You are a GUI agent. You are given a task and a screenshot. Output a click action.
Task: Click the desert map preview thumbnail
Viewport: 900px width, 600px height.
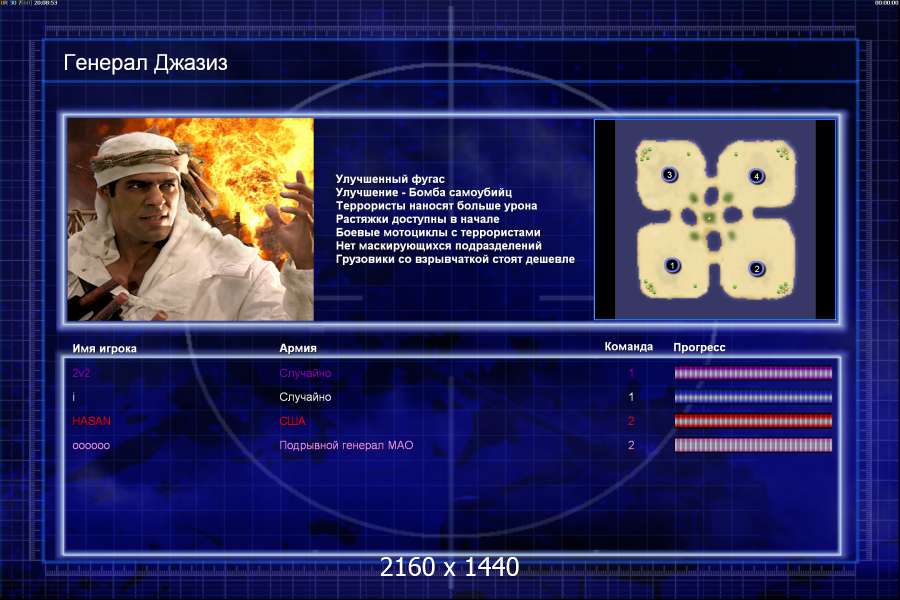[715, 219]
